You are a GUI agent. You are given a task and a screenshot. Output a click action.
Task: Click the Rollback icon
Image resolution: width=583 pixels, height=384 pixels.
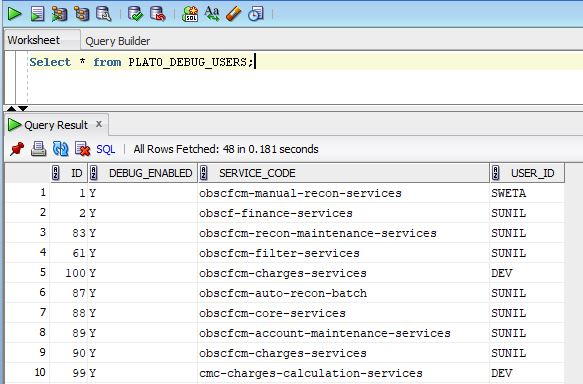point(158,14)
